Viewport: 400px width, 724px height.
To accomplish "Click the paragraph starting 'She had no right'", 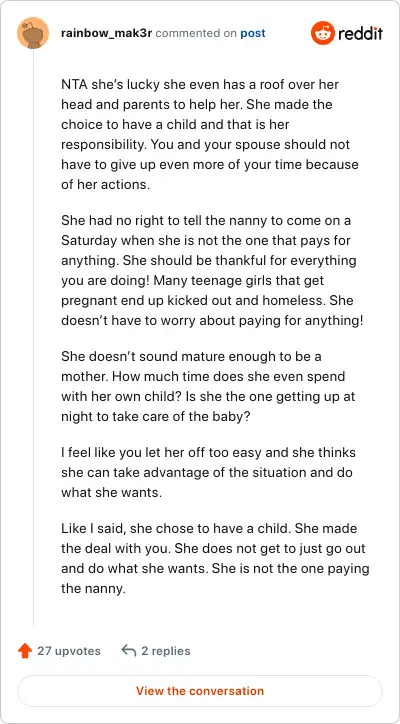I will tap(212, 270).
